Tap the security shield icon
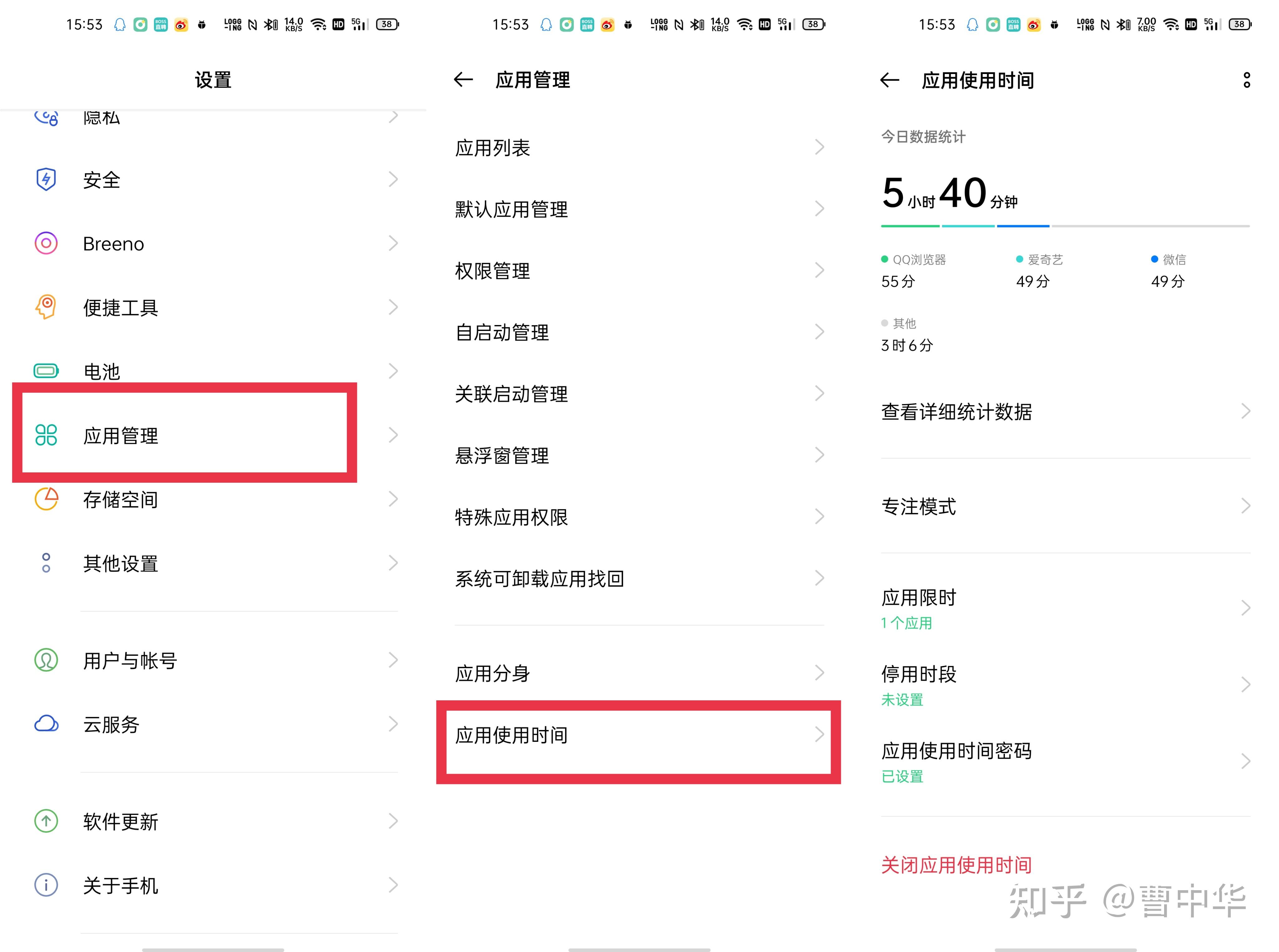Screen dimensions: 1279x952 (46, 179)
